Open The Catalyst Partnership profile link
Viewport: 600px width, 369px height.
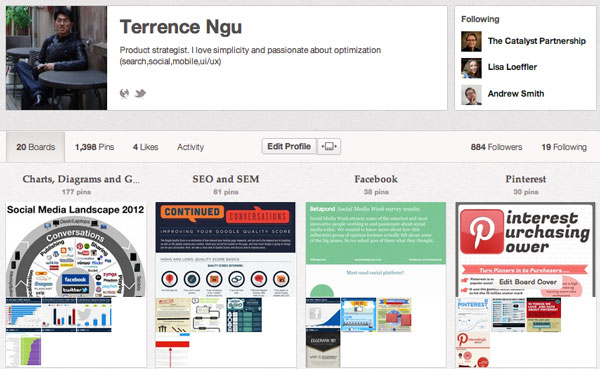pos(536,41)
